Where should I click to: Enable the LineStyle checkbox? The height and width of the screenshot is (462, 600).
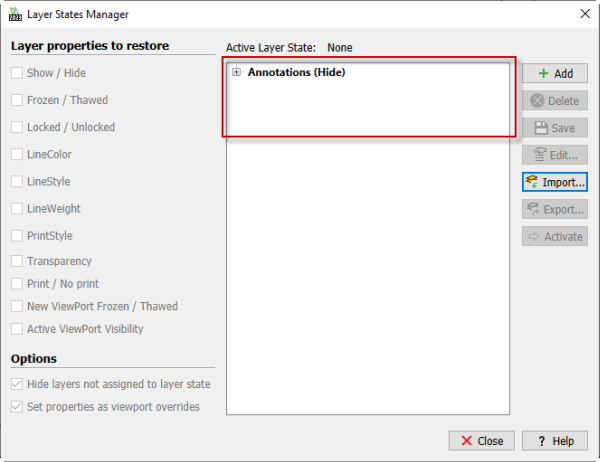pos(17,181)
